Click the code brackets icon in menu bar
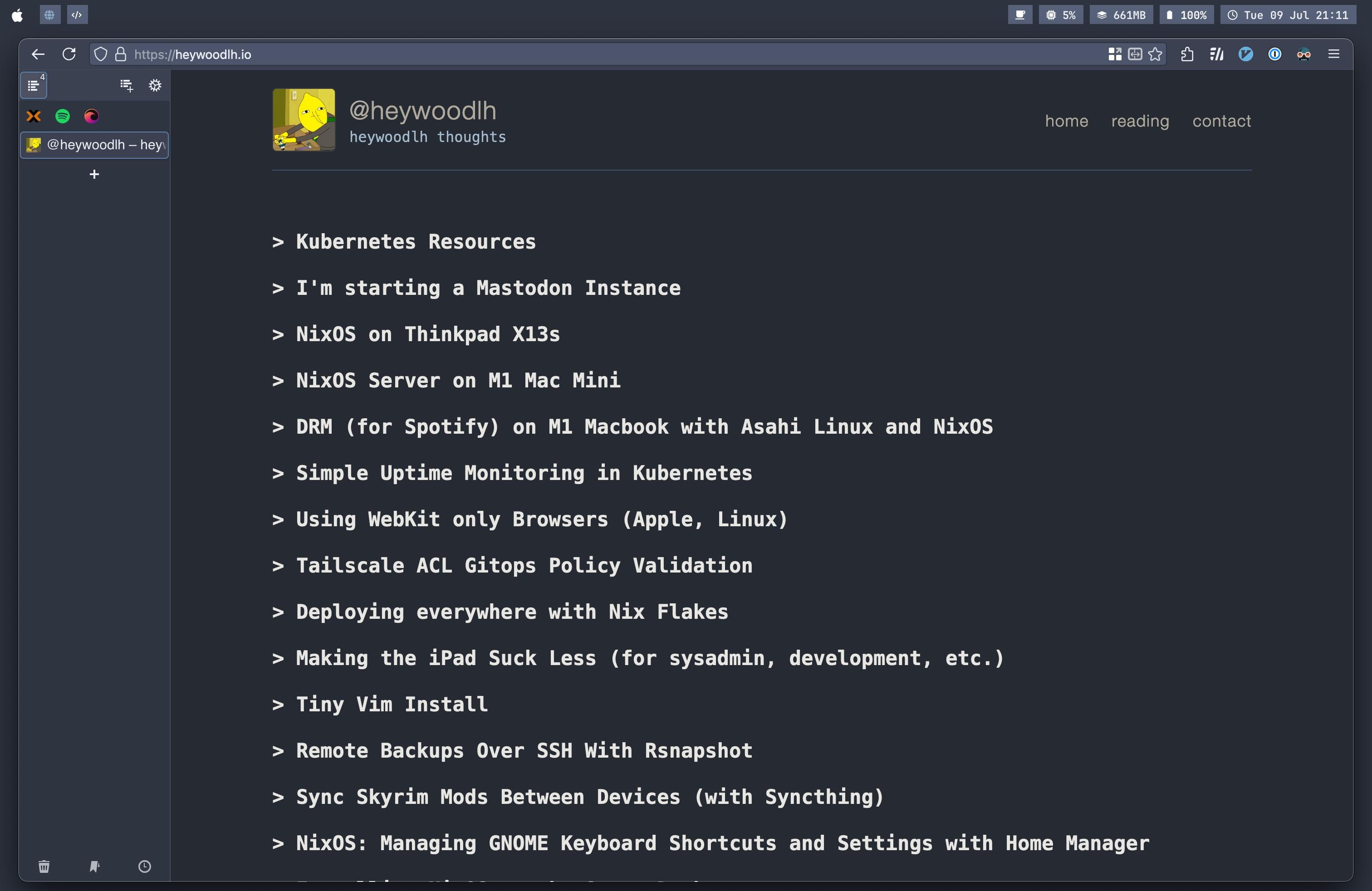 pyautogui.click(x=77, y=15)
